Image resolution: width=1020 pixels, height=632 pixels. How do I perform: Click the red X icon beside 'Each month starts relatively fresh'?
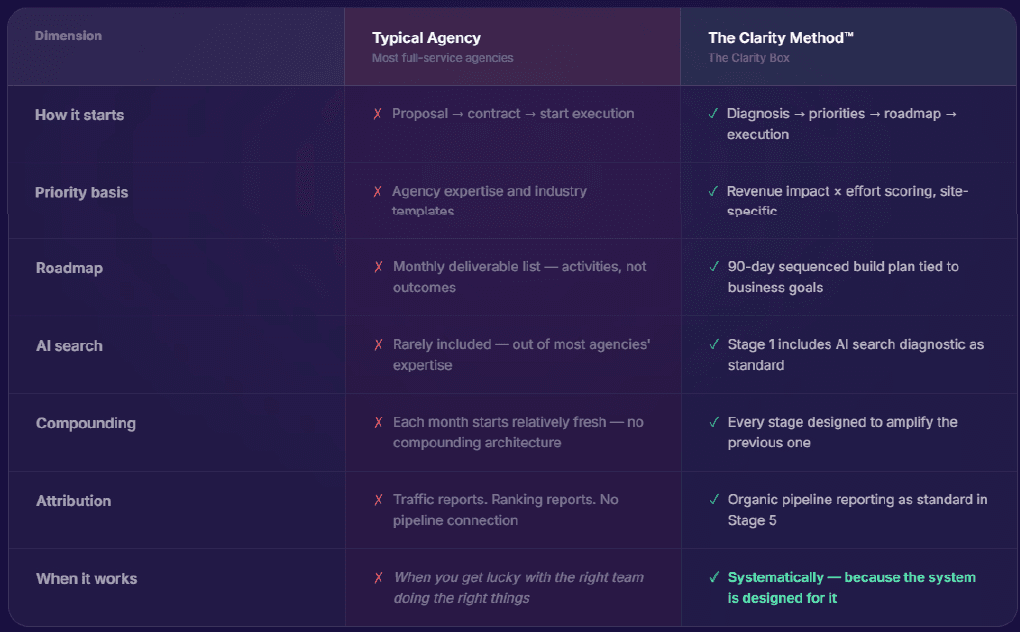(379, 423)
